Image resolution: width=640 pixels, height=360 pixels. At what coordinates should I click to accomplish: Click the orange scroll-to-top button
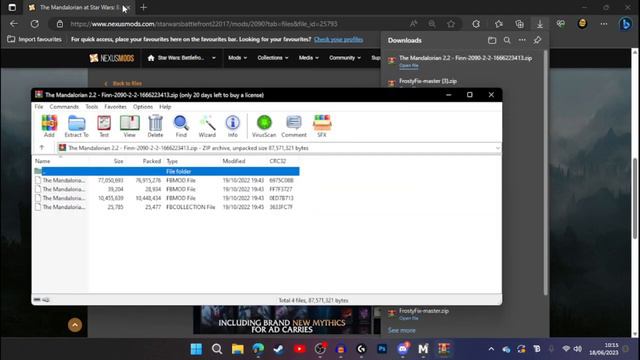[x=75, y=325]
